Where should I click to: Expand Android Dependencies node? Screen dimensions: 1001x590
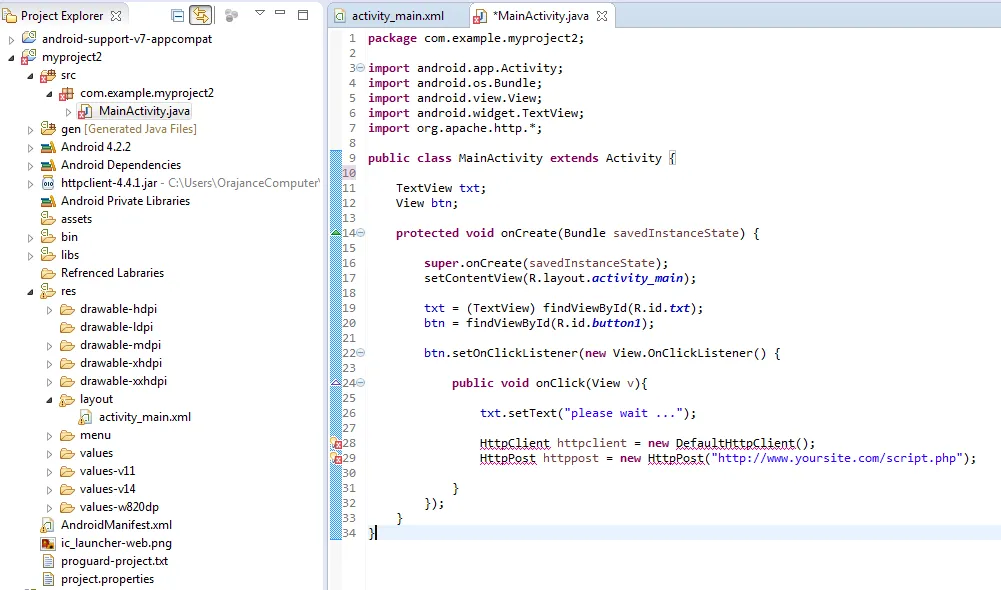pos(30,165)
